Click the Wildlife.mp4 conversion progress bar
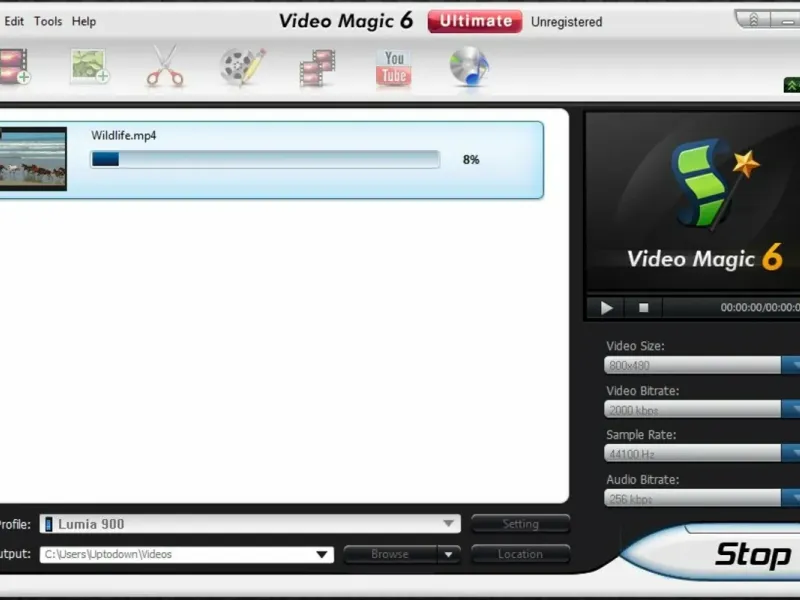The height and width of the screenshot is (600, 800). click(265, 159)
